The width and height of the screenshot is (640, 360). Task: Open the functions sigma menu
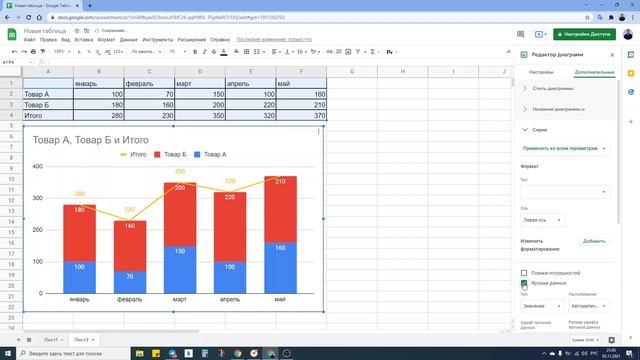(x=372, y=52)
